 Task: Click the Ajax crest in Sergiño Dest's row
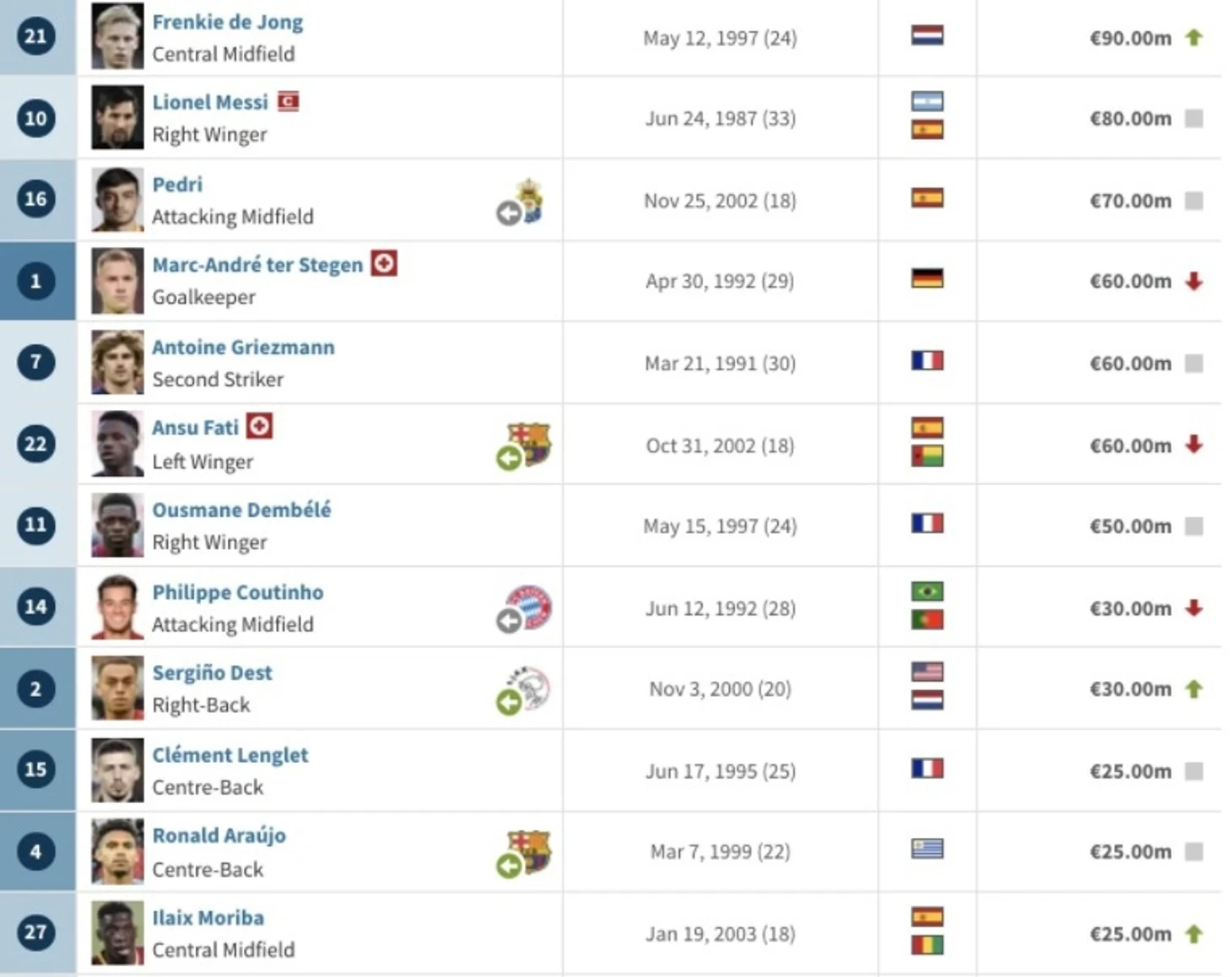click(x=530, y=688)
